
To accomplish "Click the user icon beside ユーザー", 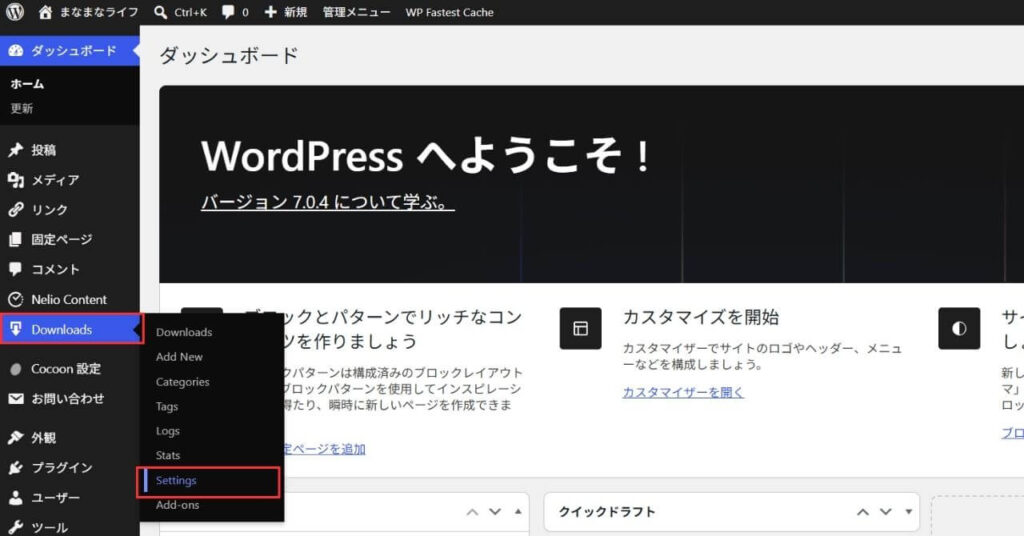I will click(x=16, y=497).
